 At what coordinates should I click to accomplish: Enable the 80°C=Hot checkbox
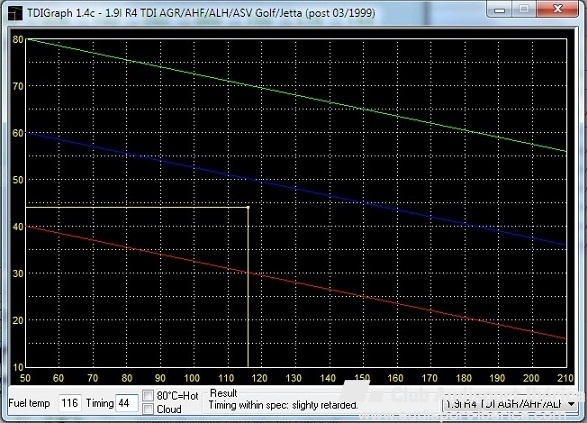pos(148,395)
